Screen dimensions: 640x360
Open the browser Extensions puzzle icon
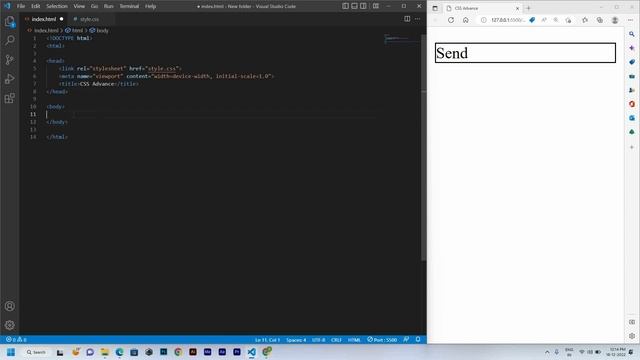[585, 20]
